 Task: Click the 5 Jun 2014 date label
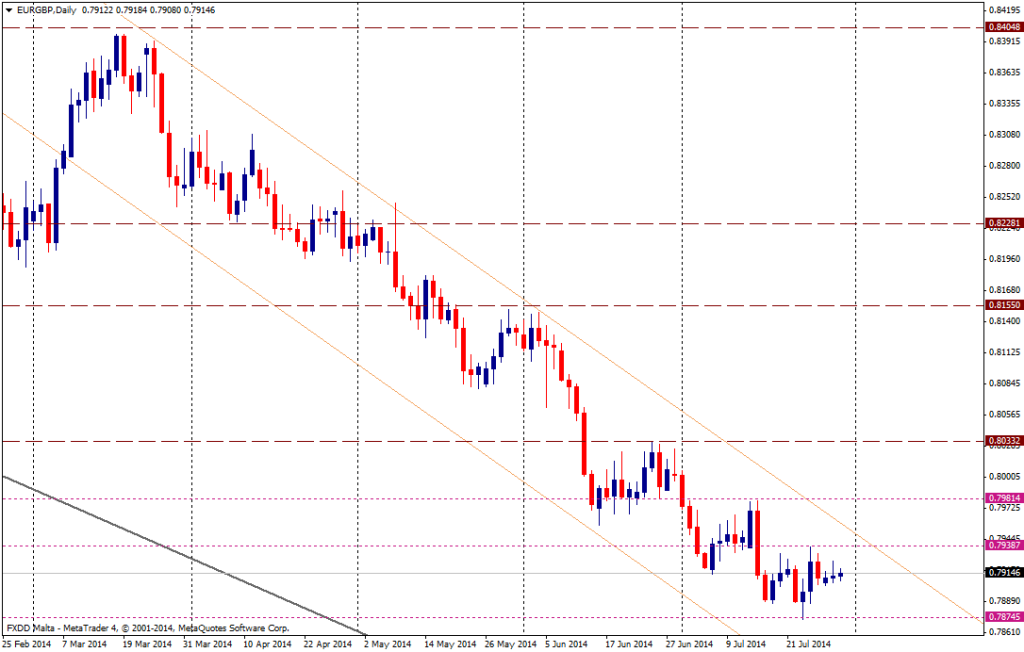point(566,644)
